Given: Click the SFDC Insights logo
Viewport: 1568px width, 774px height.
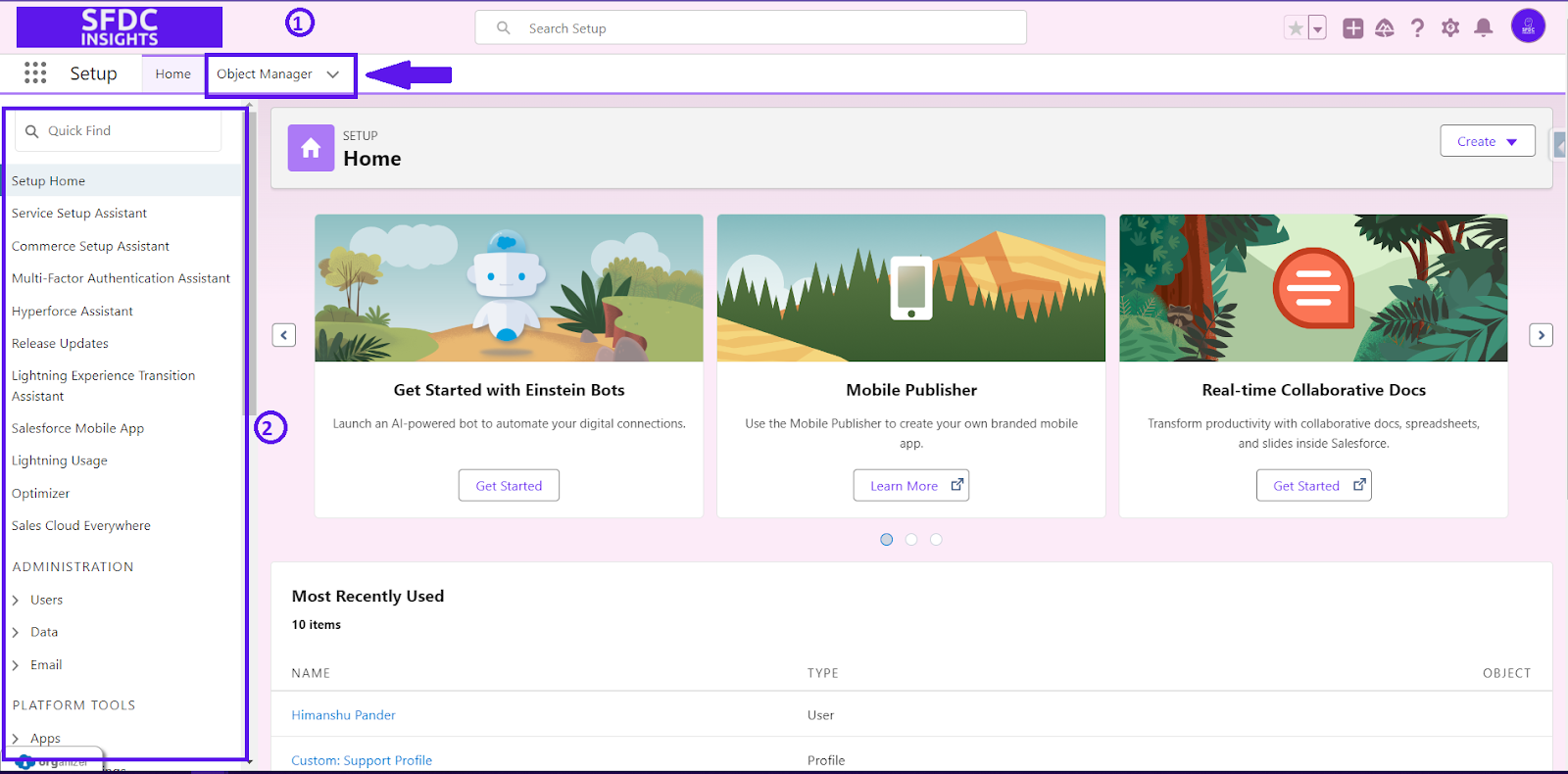Looking at the screenshot, I should pyautogui.click(x=120, y=27).
